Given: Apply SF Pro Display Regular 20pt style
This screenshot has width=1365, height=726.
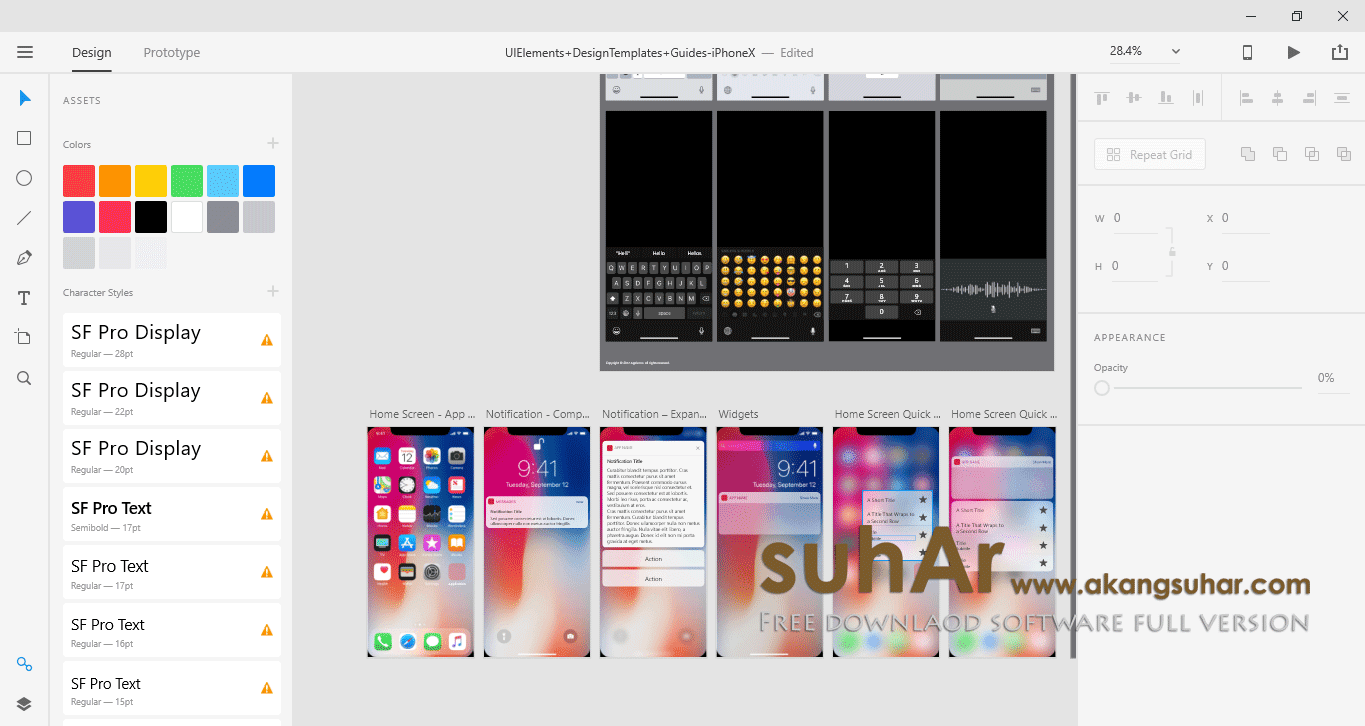Looking at the screenshot, I should [172, 456].
